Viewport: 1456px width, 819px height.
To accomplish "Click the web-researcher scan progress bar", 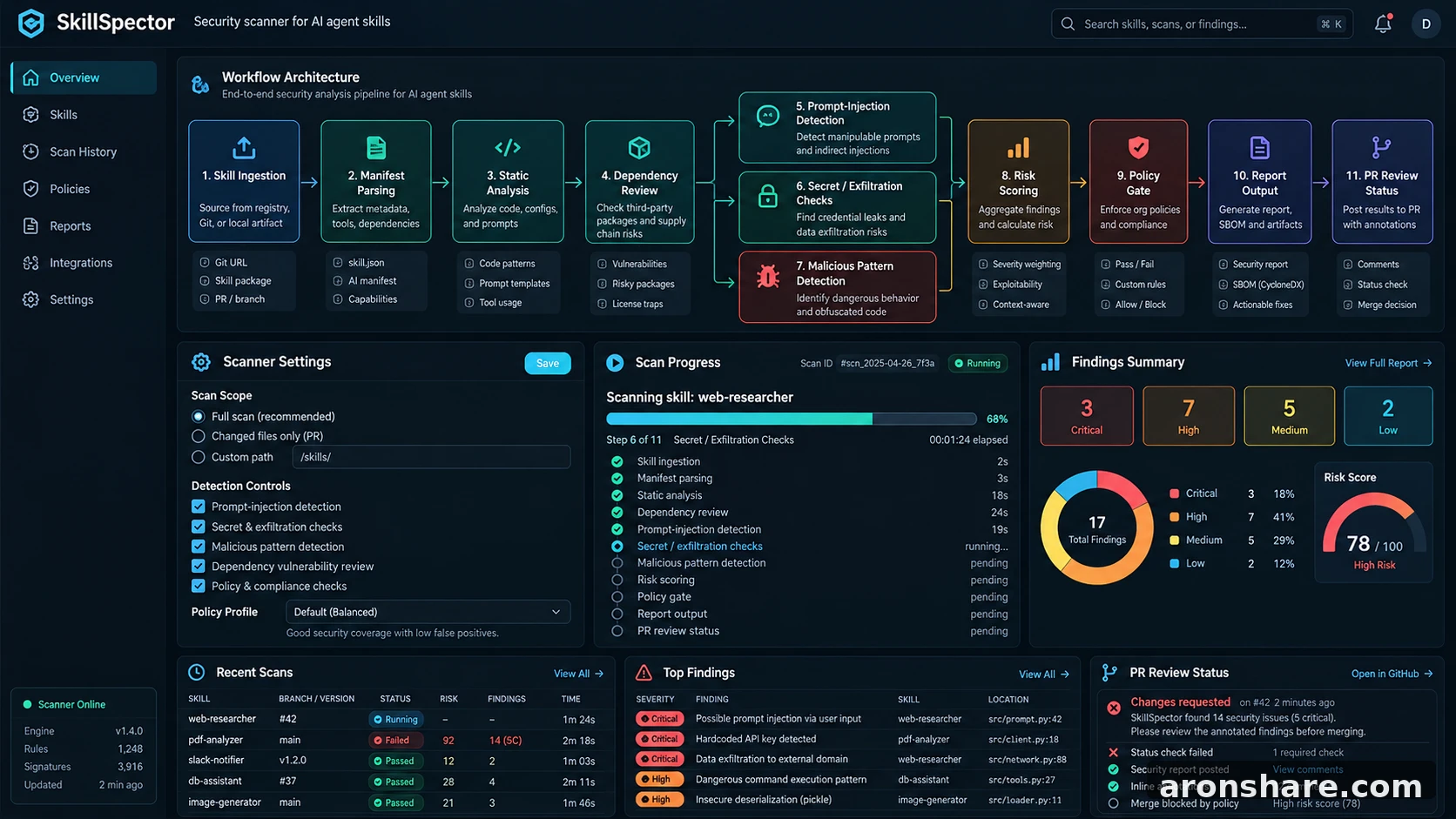I will pos(792,419).
